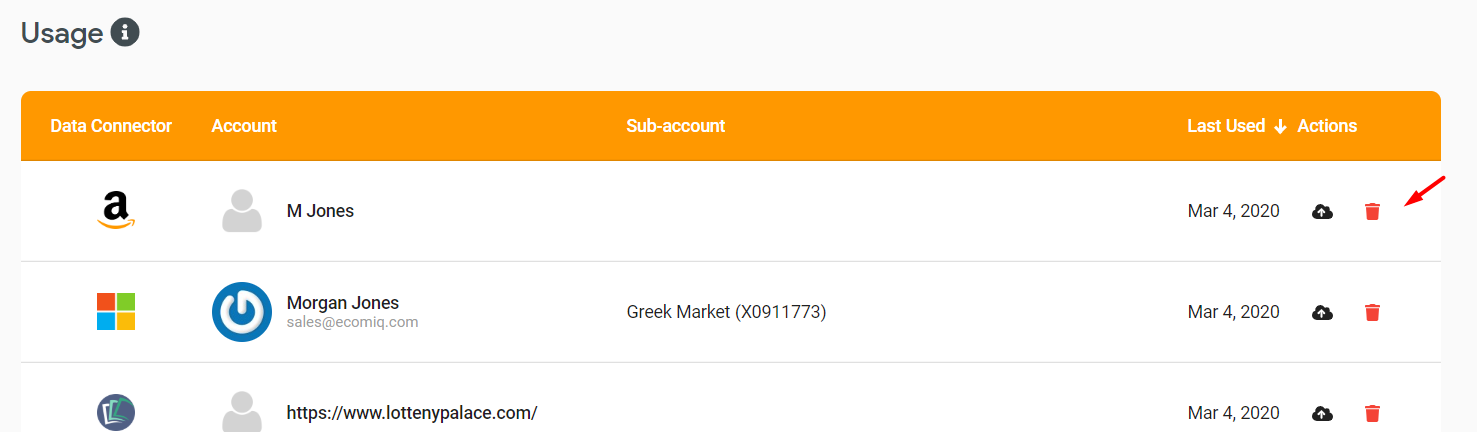
Task: Click cloud upload icon for M Jones
Action: 1322,211
